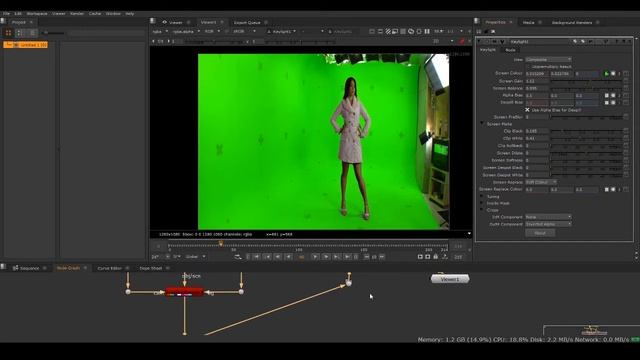
Task: Open the Export Queue tab
Action: point(247,22)
